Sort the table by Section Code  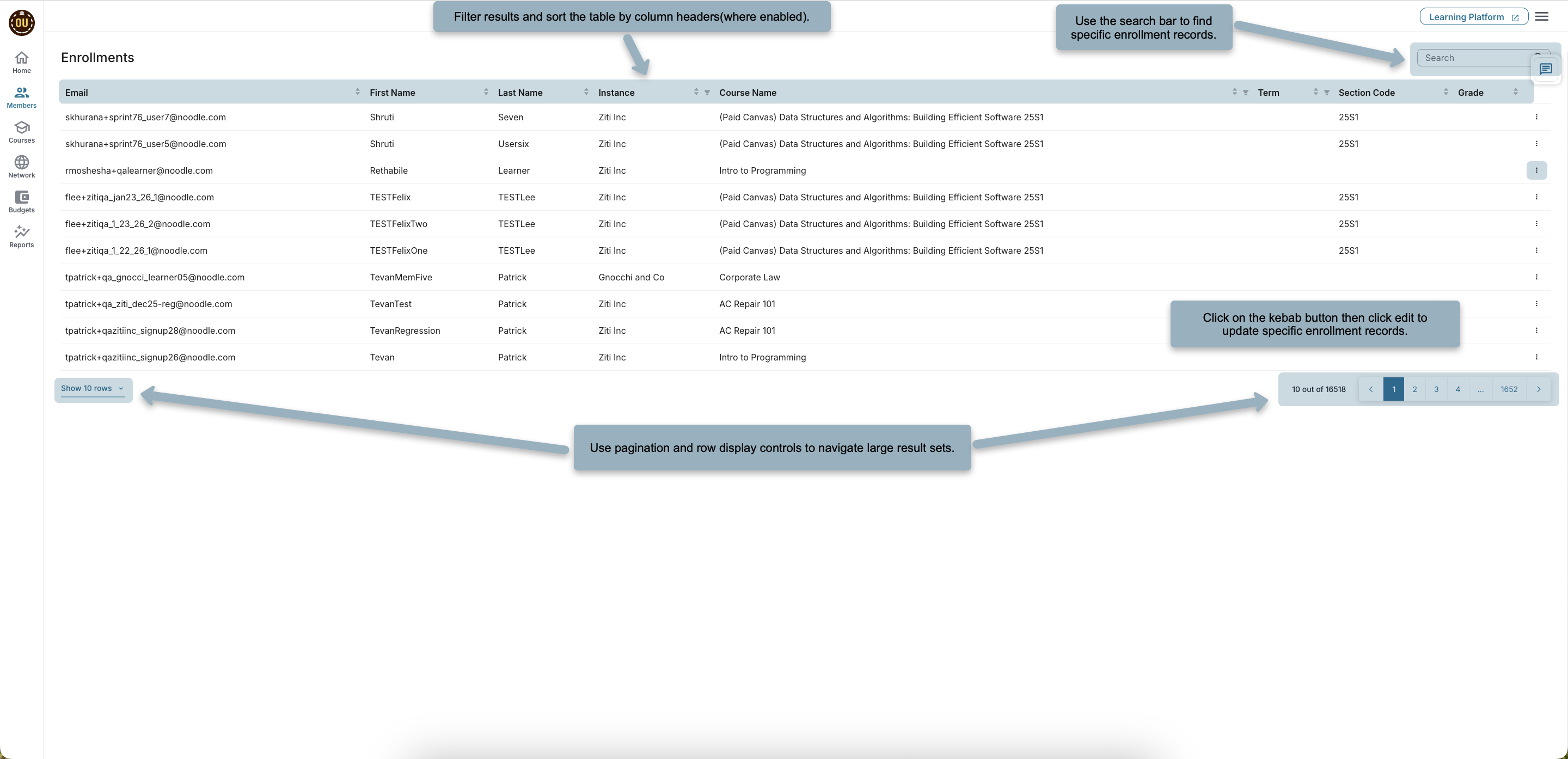coord(1445,92)
